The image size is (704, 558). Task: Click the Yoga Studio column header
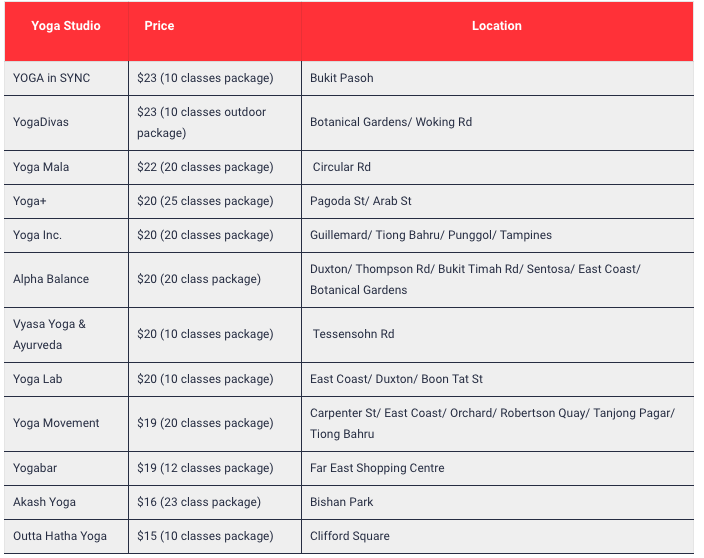[x=66, y=26]
